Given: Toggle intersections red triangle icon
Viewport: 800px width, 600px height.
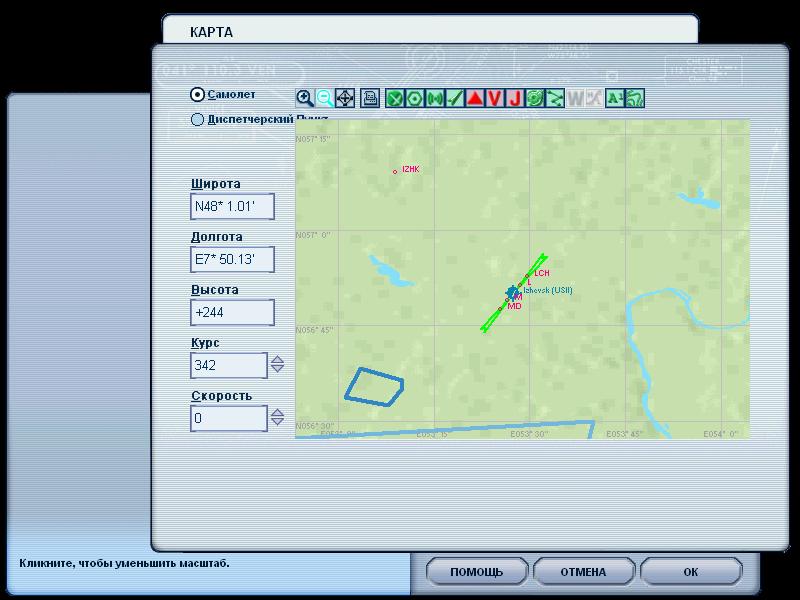Looking at the screenshot, I should (x=475, y=98).
